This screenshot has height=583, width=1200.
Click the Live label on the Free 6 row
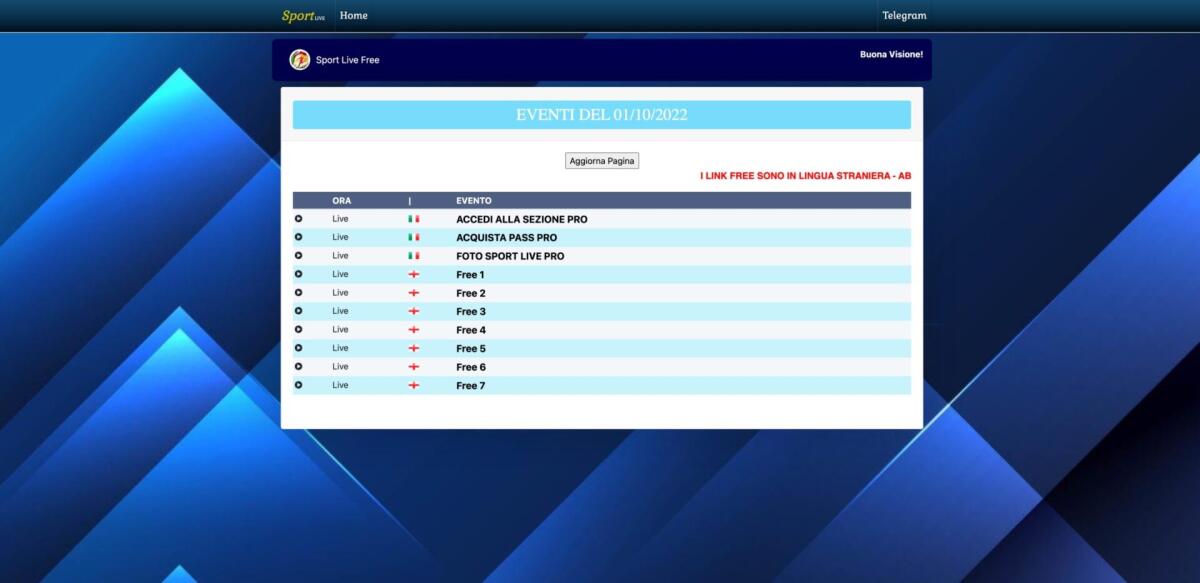(340, 366)
